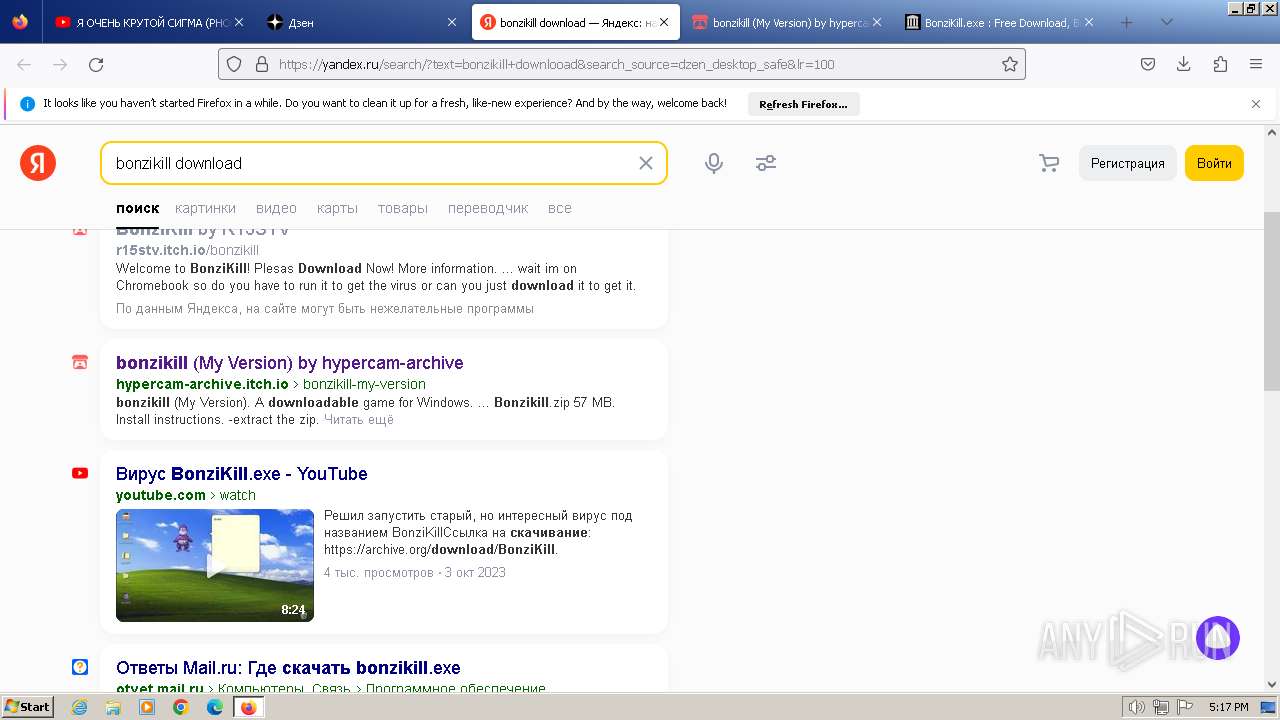
Task: Open the Windows Start button
Action: [27, 707]
